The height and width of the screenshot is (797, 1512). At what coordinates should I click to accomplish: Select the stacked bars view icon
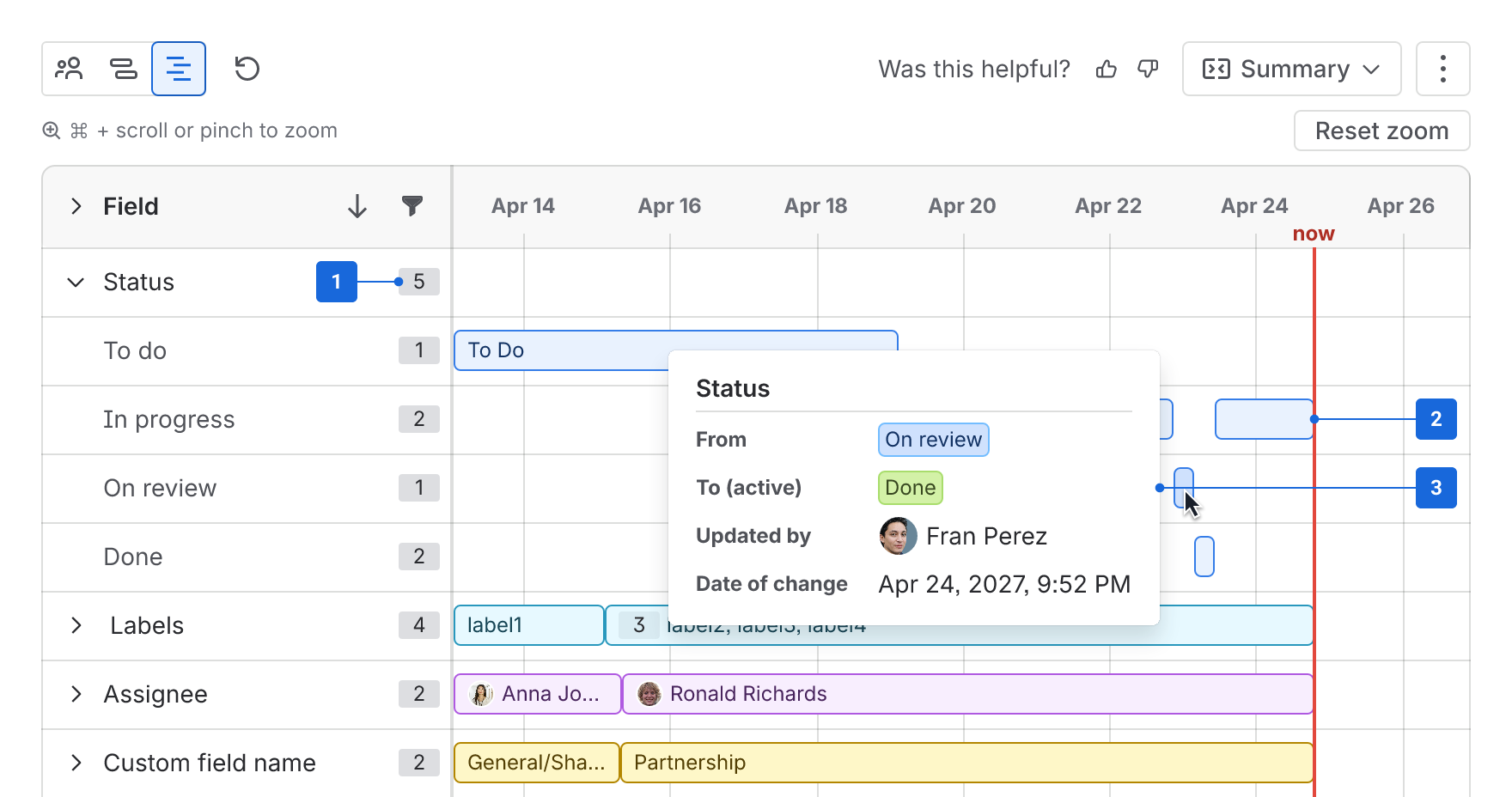(124, 69)
